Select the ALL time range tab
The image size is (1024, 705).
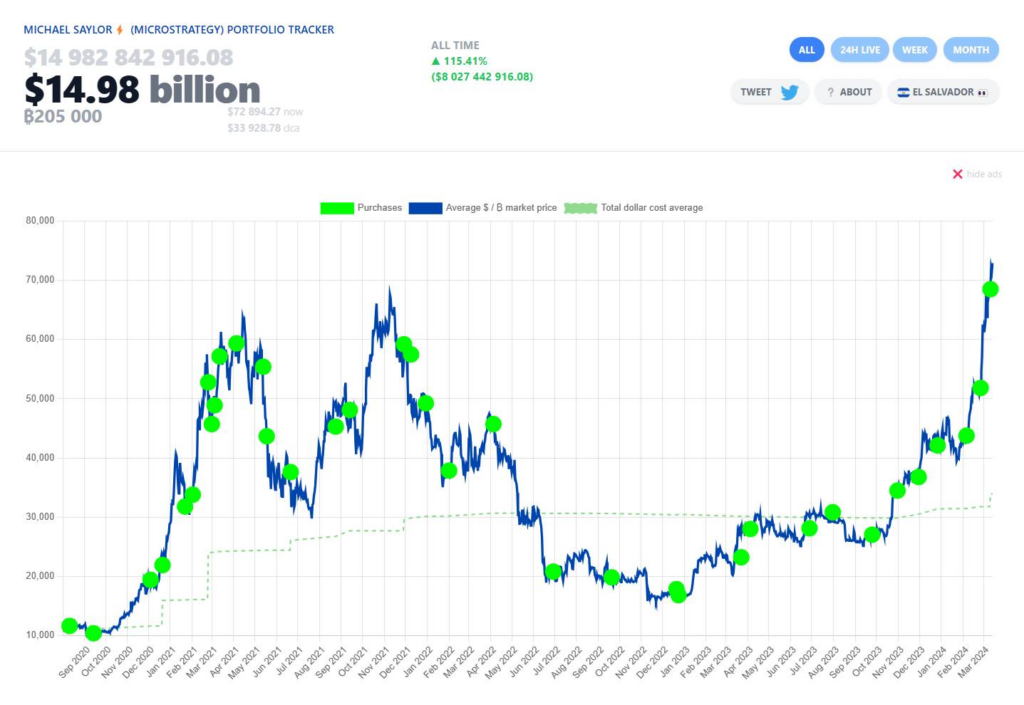(x=807, y=50)
